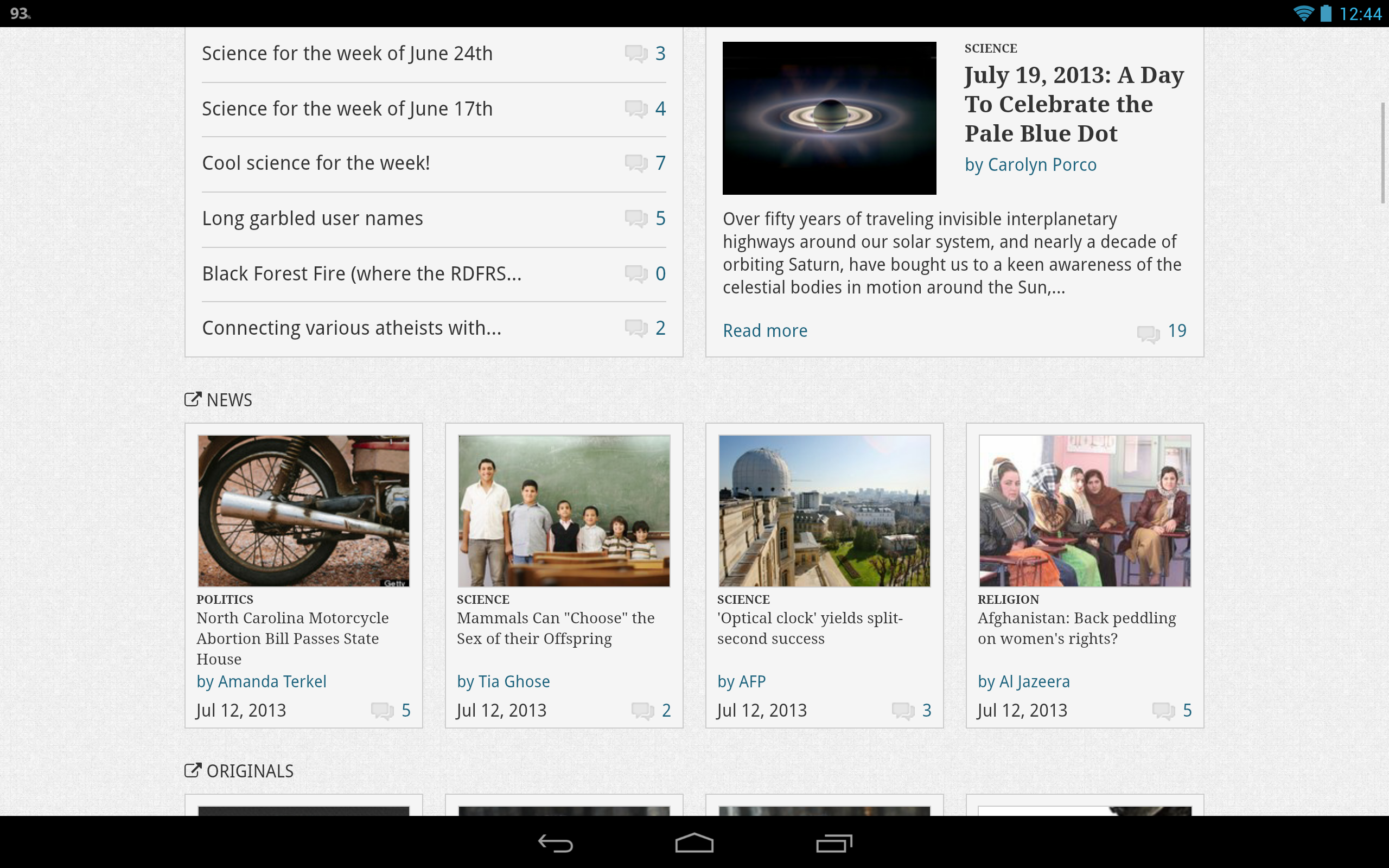Open the recent apps navigation icon

[x=833, y=843]
